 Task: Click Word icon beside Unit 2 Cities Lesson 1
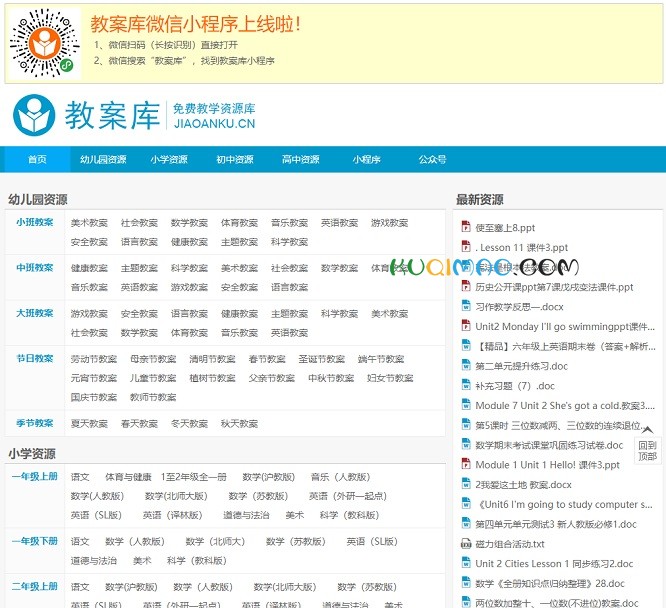tap(466, 563)
